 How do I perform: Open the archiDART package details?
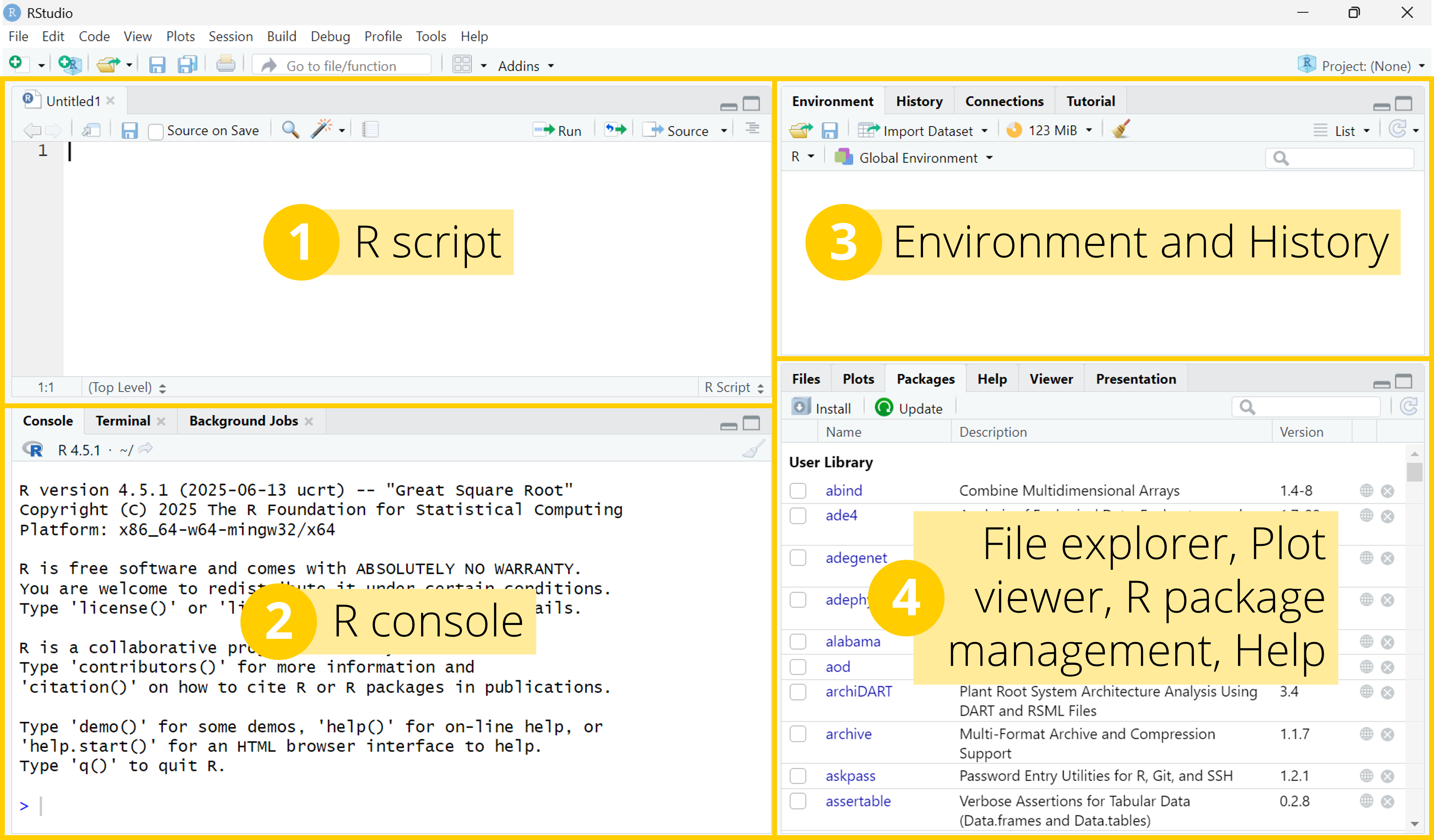tap(859, 692)
